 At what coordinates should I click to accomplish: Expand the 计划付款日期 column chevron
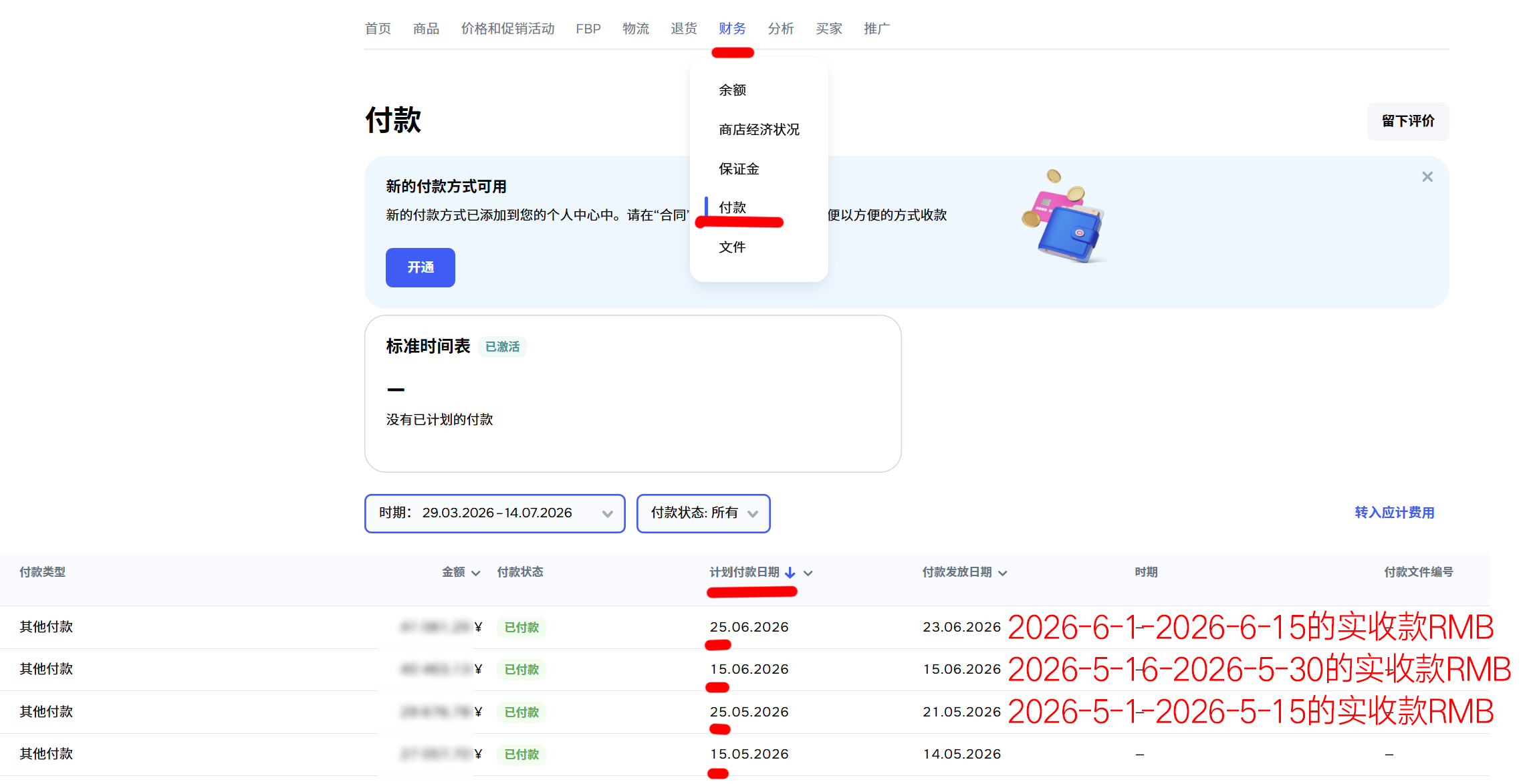coord(808,573)
